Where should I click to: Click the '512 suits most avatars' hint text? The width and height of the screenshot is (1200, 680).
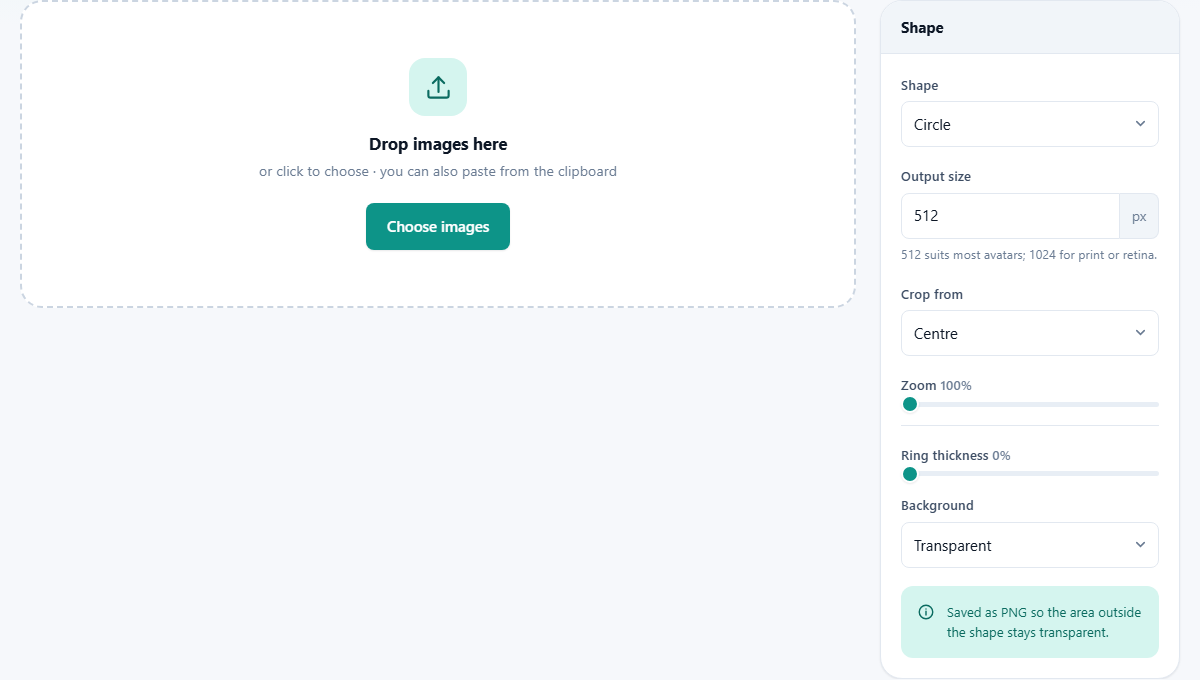[x=1029, y=255]
